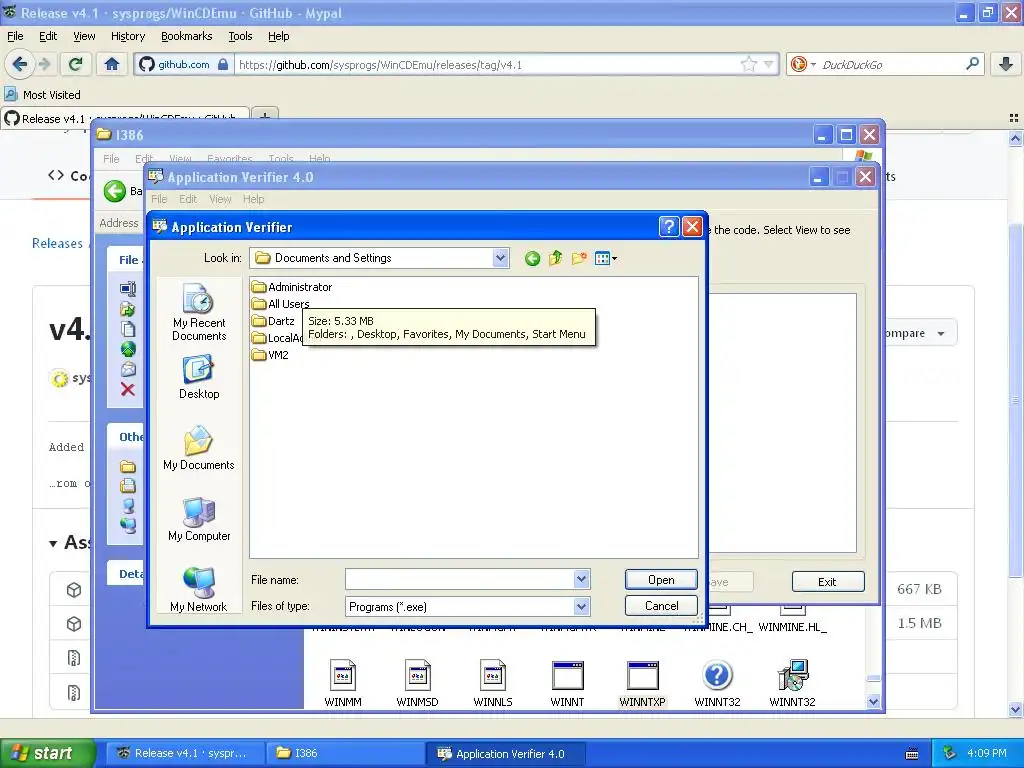Select WINMSD file in I386 window

tap(417, 683)
